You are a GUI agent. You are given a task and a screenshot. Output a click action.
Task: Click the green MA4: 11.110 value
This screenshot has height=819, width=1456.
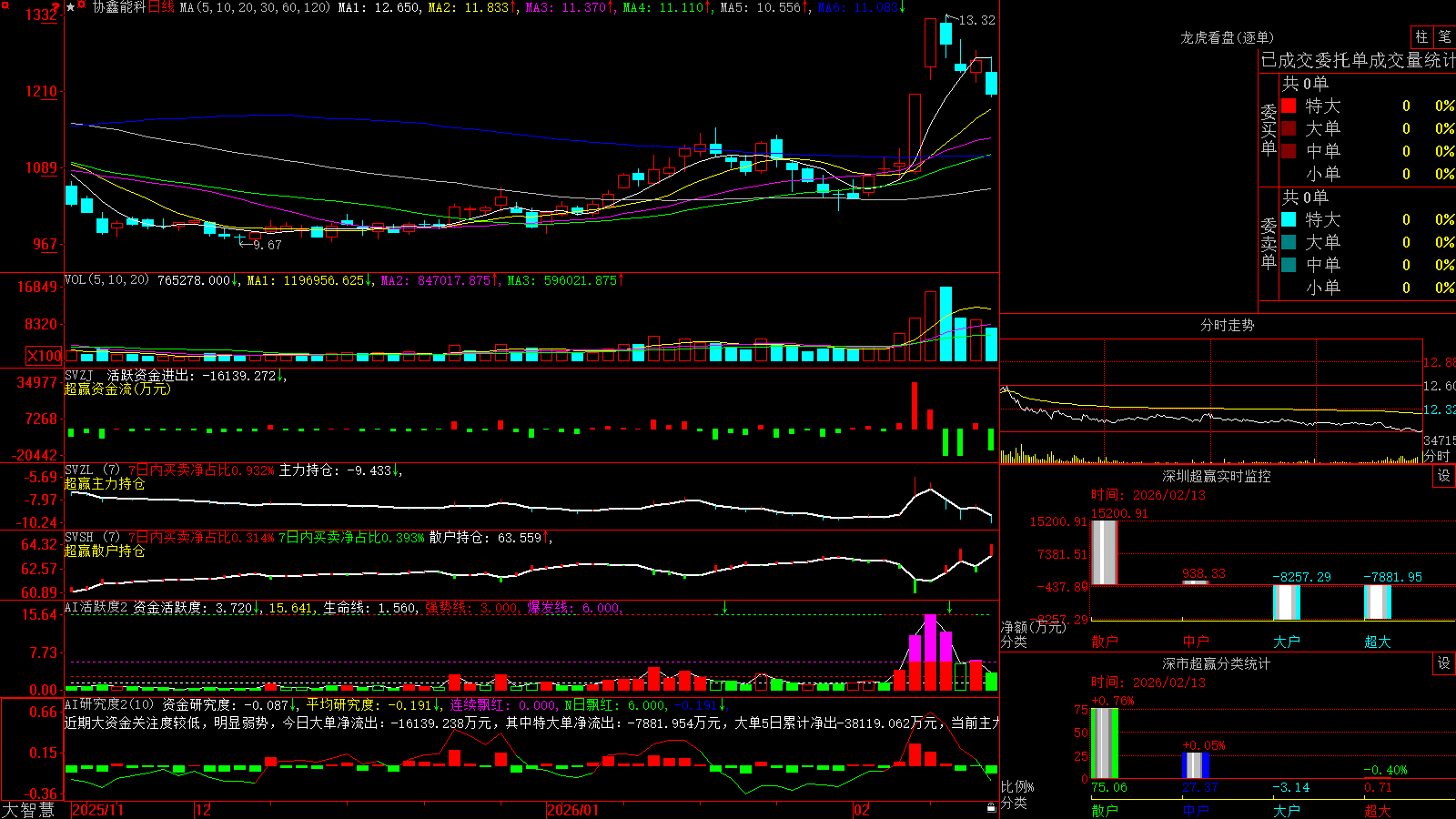(x=663, y=7)
